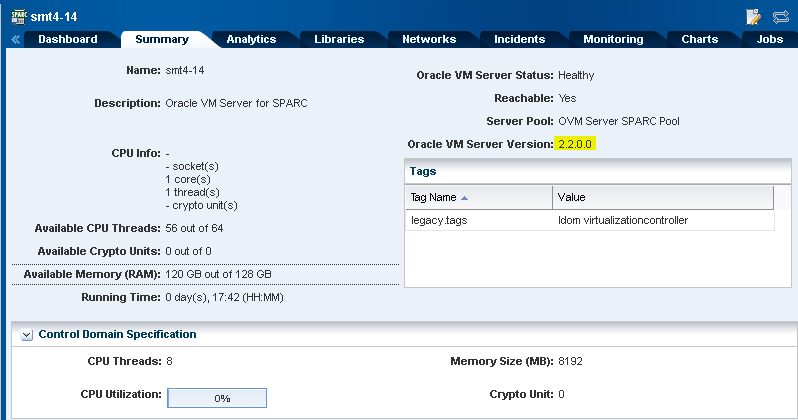
Task: Click the SPARC server icon beside smt4-14
Action: pyautogui.click(x=19, y=17)
